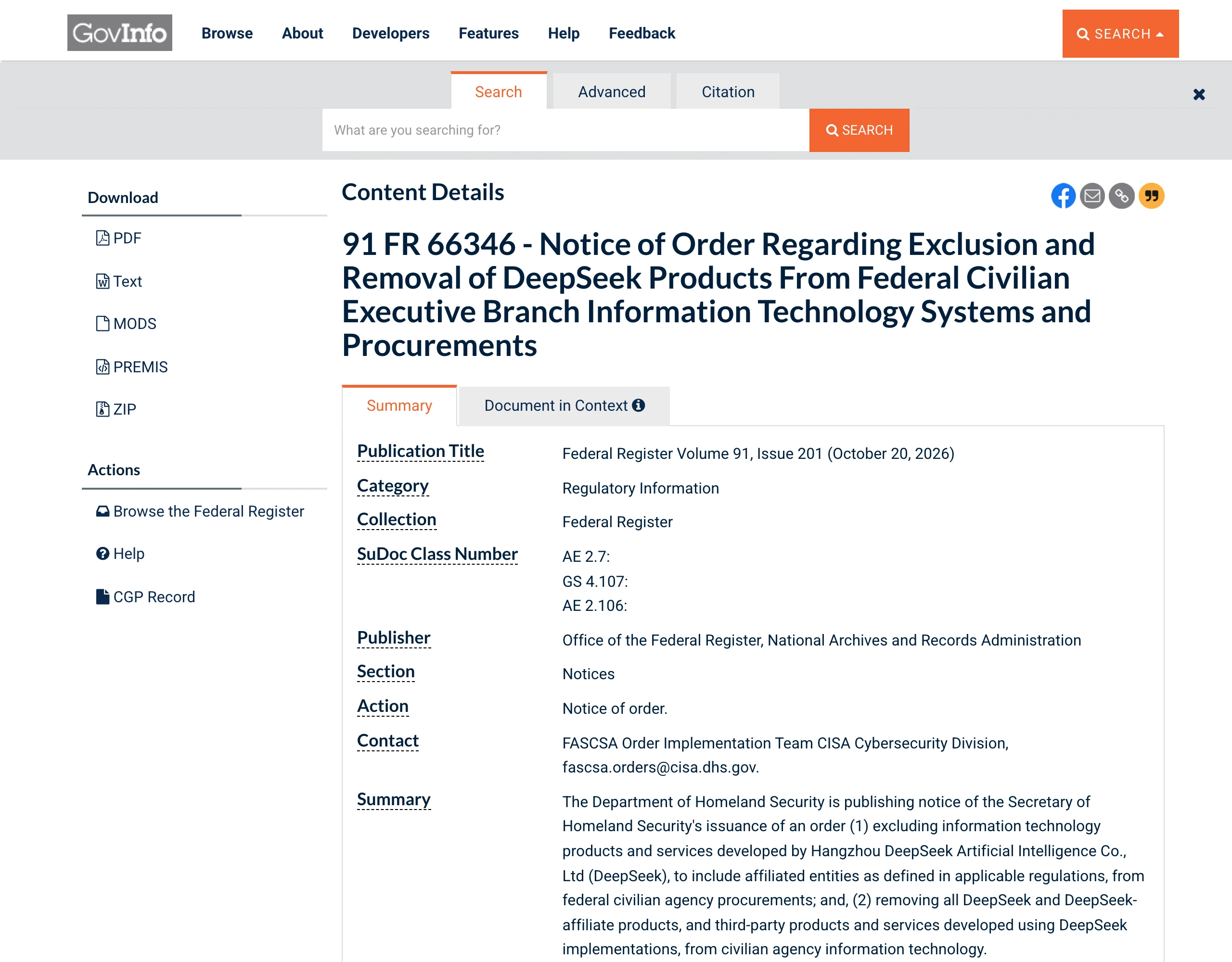Click the SEARCH button beside the search field

pyautogui.click(x=859, y=130)
